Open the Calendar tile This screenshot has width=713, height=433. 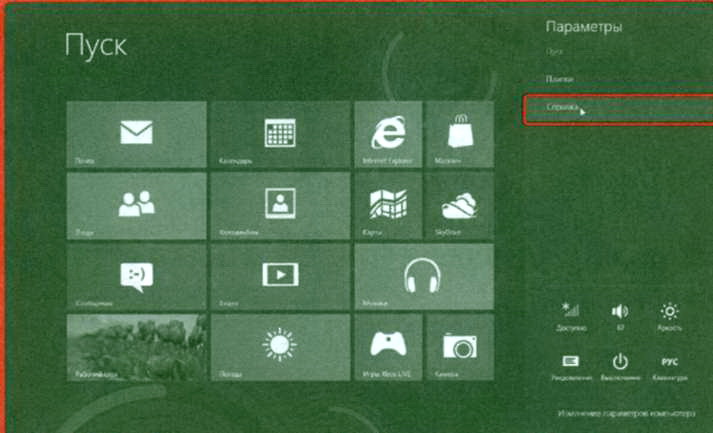(281, 135)
